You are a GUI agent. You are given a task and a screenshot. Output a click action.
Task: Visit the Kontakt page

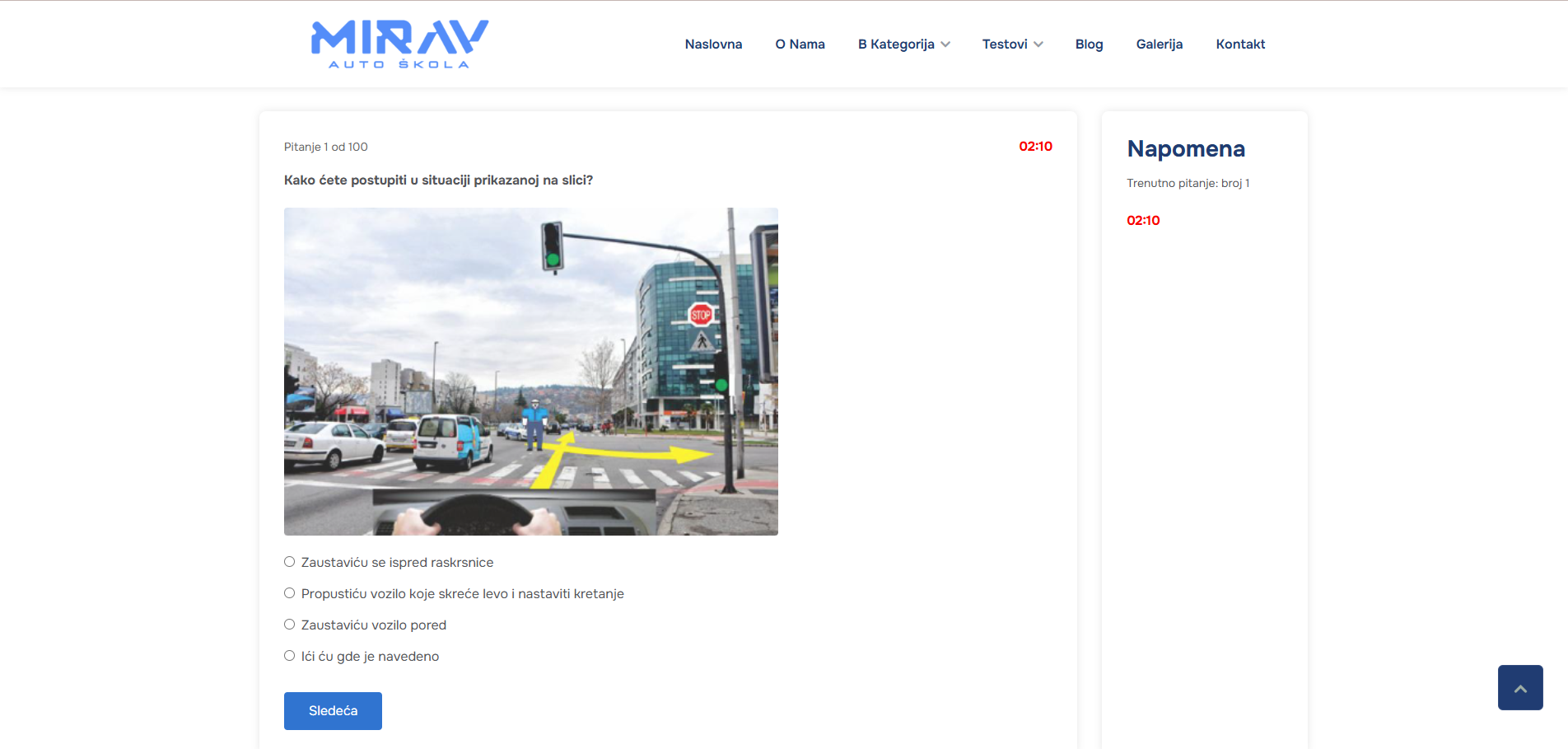1240,44
